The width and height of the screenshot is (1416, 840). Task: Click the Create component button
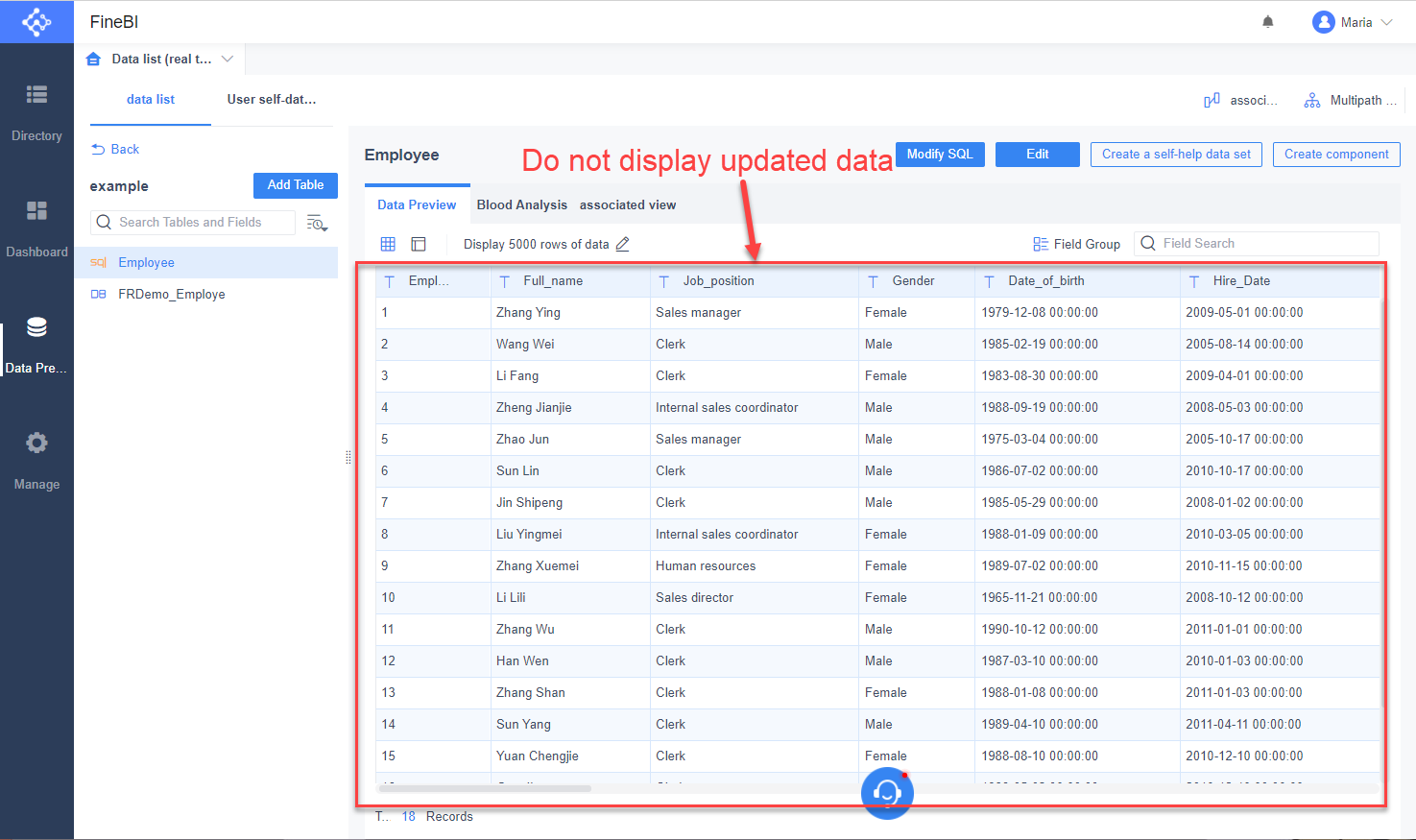(x=1336, y=155)
